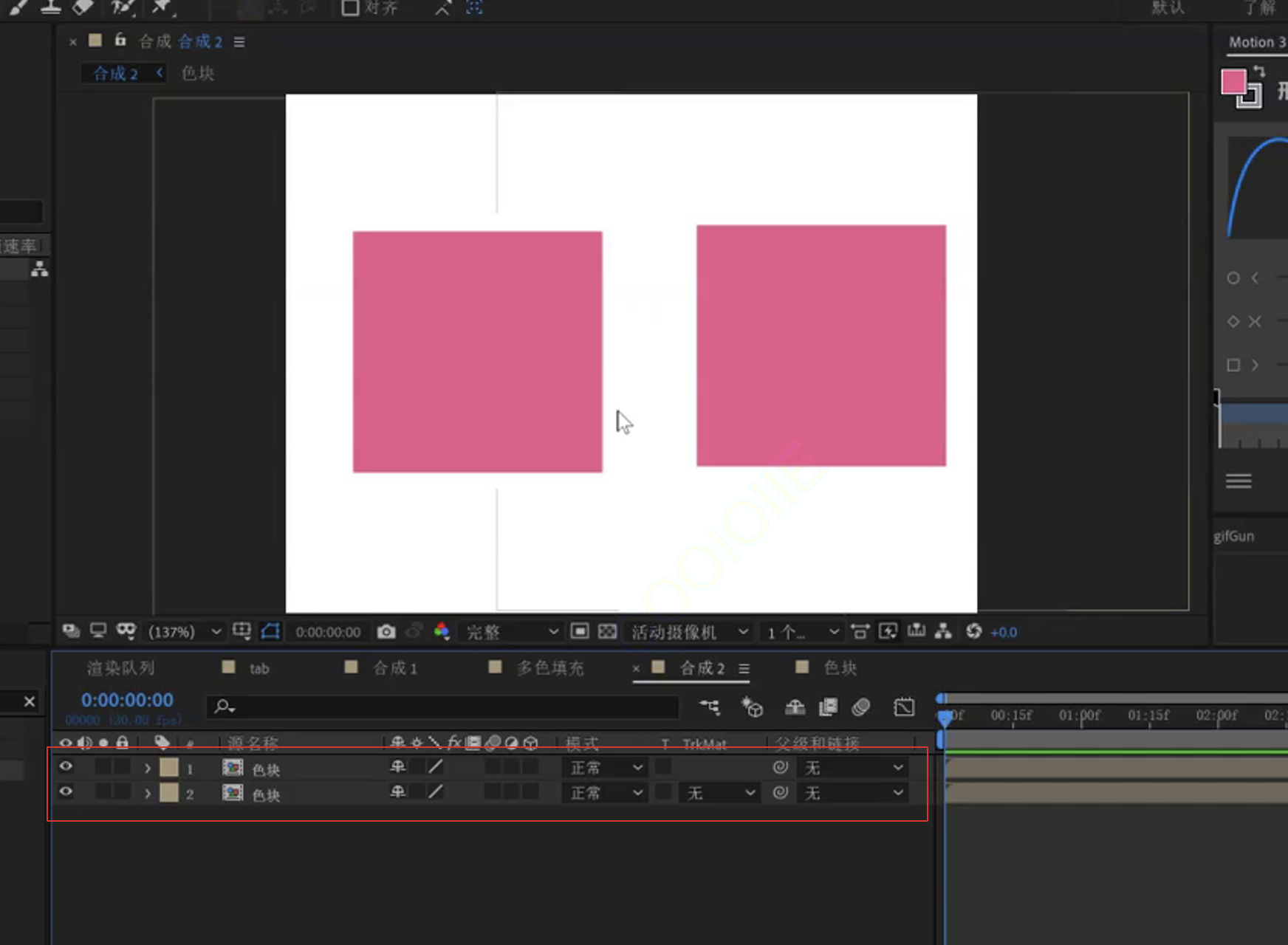Click the layer 2 parent pick whip
Image resolution: width=1288 pixels, height=945 pixels.
point(781,792)
